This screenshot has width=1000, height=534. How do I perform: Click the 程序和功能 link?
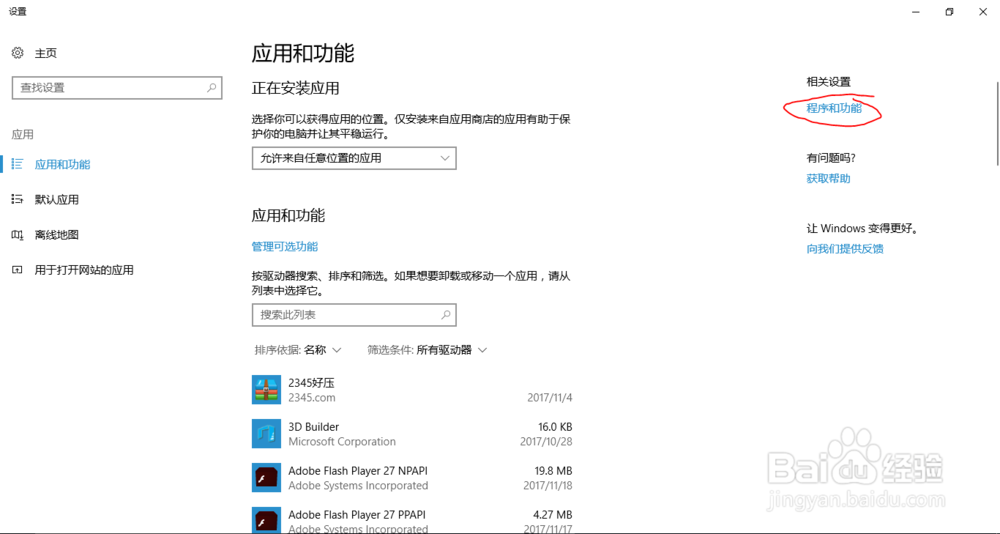coord(834,108)
